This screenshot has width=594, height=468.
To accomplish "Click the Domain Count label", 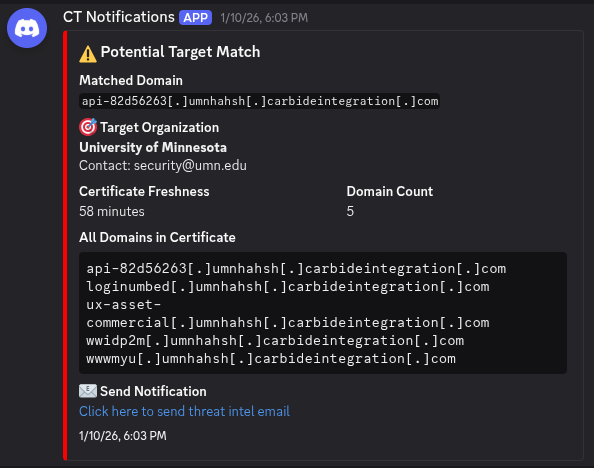I will (389, 191).
